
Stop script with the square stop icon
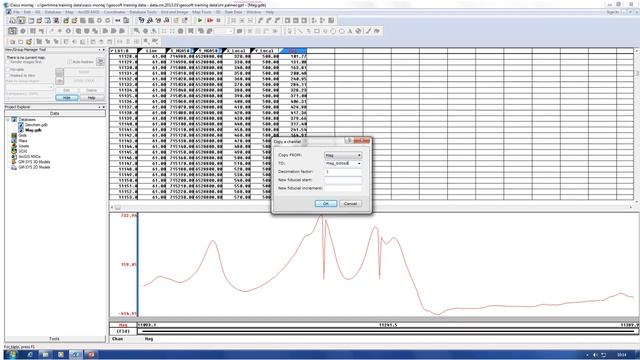[x=219, y=20]
